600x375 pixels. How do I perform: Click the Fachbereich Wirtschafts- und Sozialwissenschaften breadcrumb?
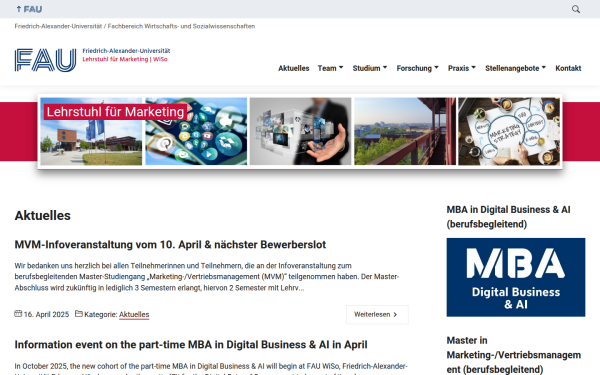pyautogui.click(x=181, y=26)
